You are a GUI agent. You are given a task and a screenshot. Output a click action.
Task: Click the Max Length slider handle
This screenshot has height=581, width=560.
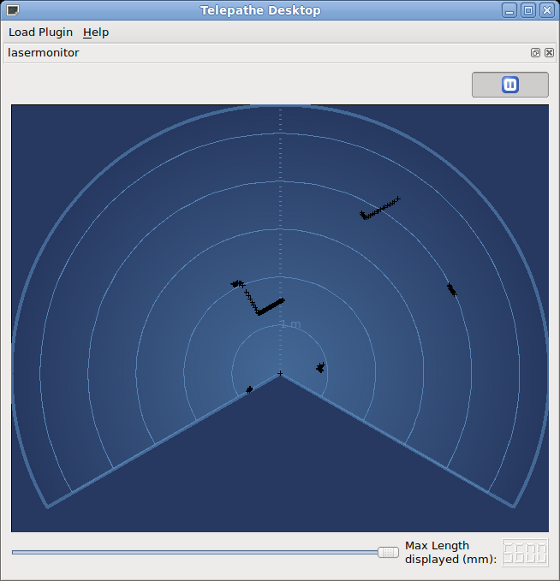388,552
